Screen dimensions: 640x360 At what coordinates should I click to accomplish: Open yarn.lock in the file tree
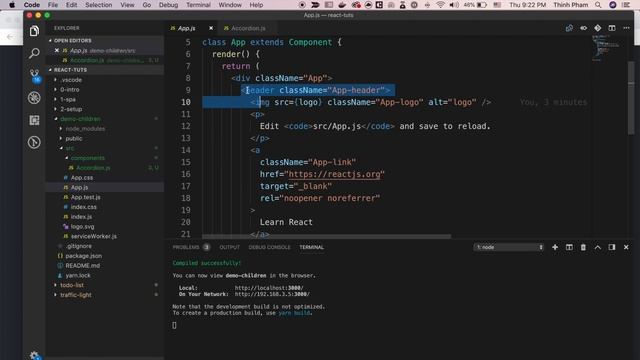pyautogui.click(x=78, y=276)
